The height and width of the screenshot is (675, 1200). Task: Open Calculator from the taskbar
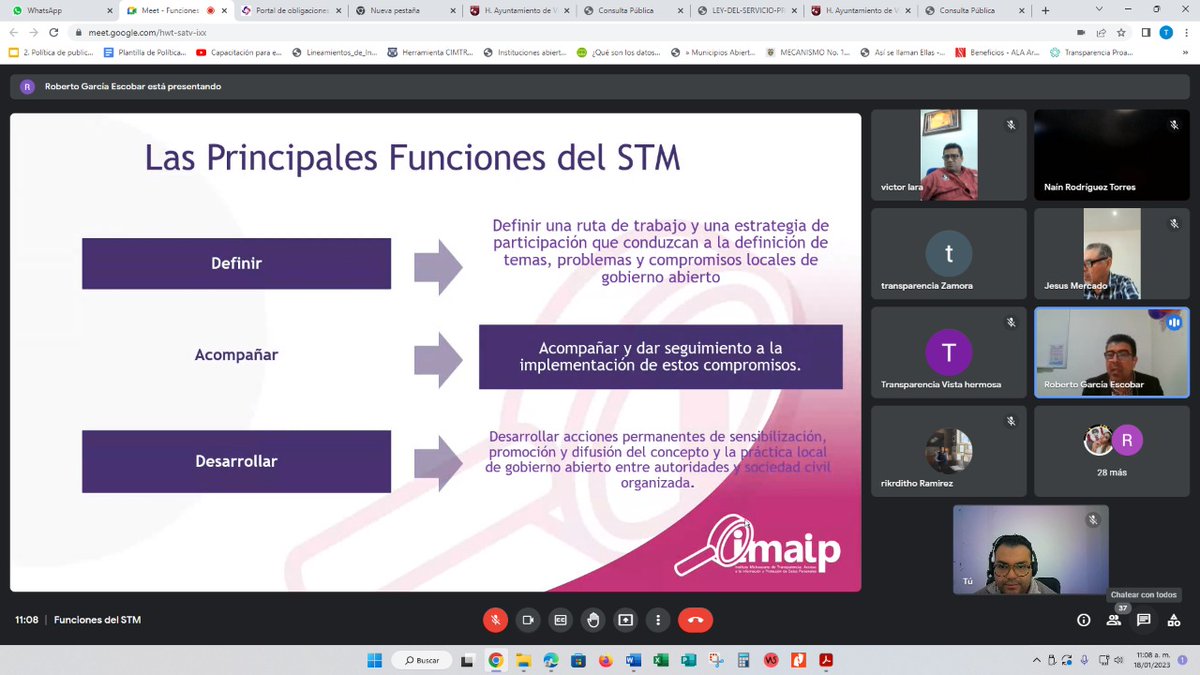pyautogui.click(x=743, y=660)
